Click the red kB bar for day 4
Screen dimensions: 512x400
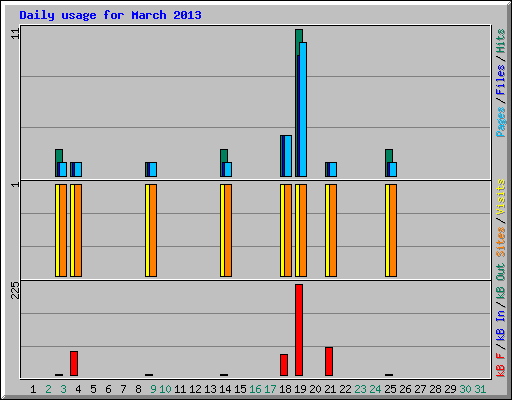coord(74,363)
